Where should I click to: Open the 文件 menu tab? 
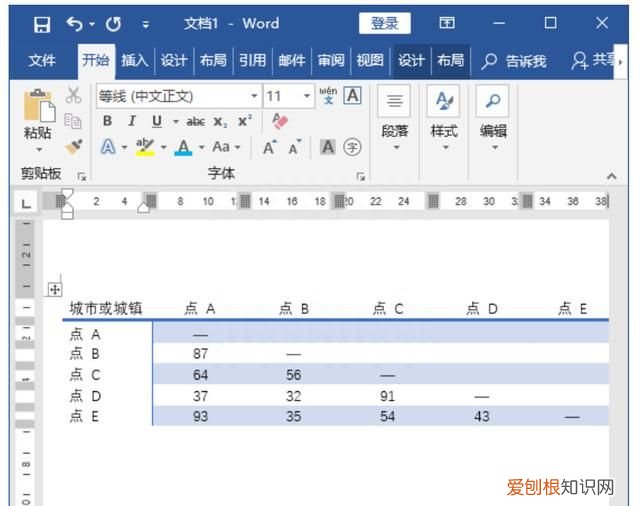42,61
